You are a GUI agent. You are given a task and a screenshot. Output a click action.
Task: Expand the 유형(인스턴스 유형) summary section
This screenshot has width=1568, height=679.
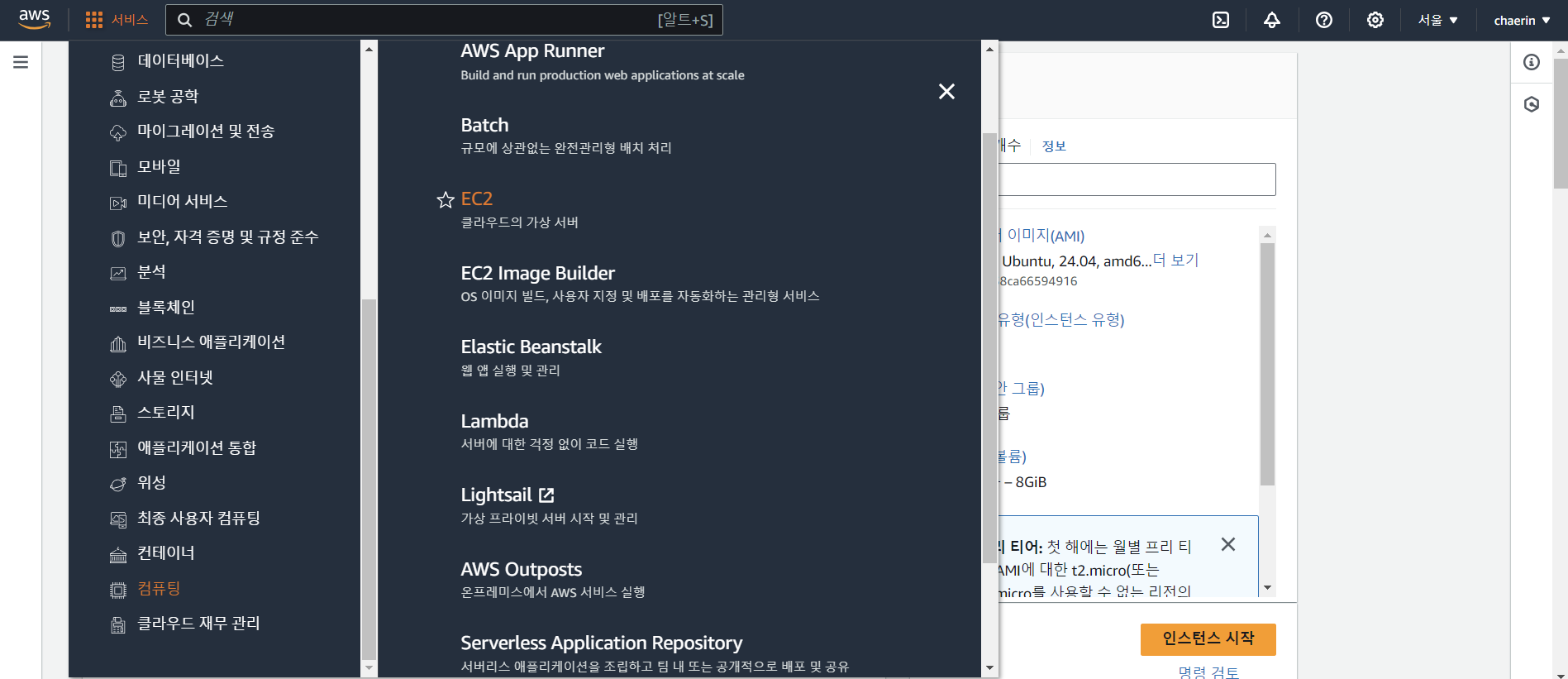[1062, 320]
